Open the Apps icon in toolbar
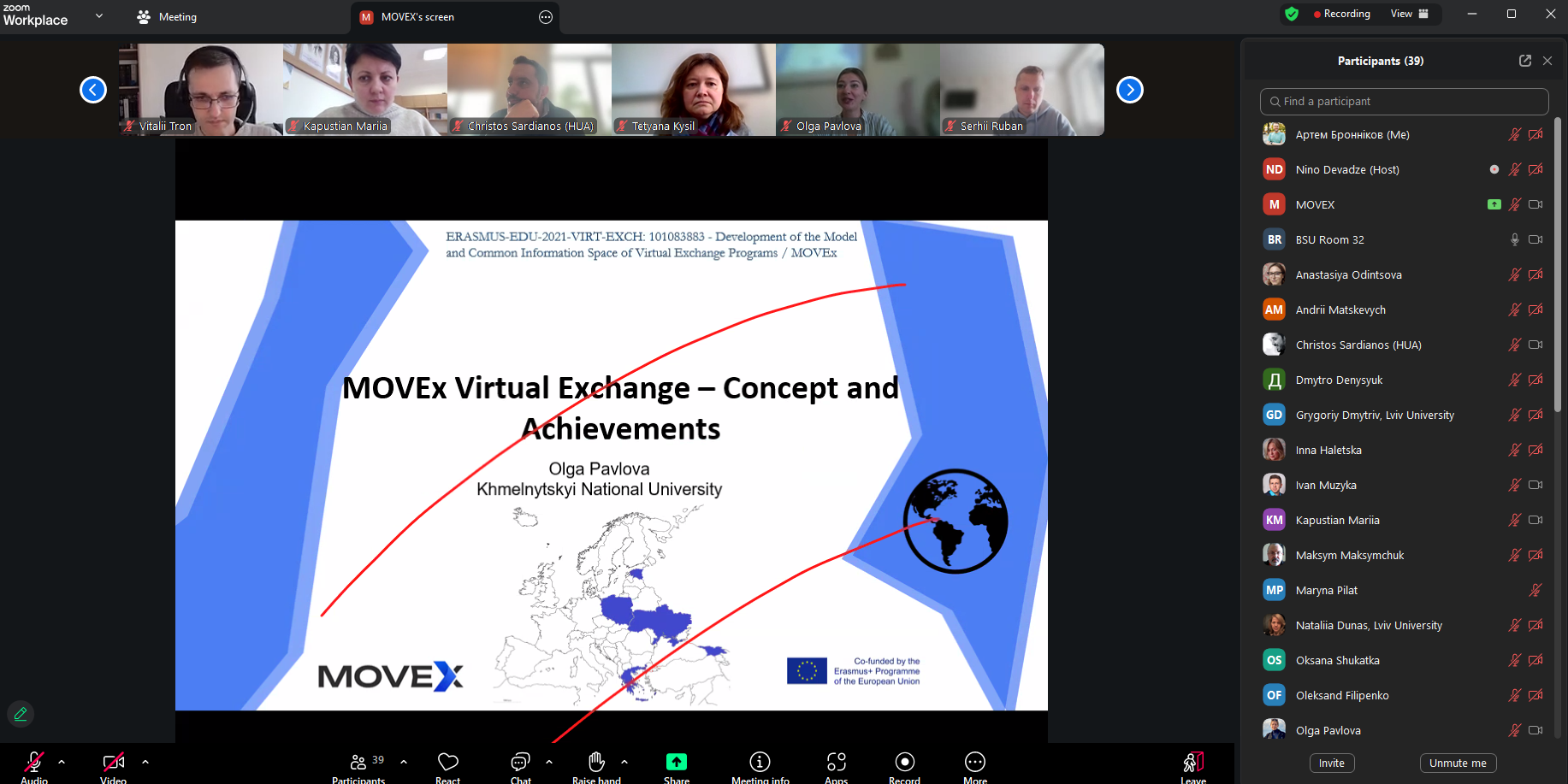This screenshot has width=1568, height=784. [x=836, y=762]
